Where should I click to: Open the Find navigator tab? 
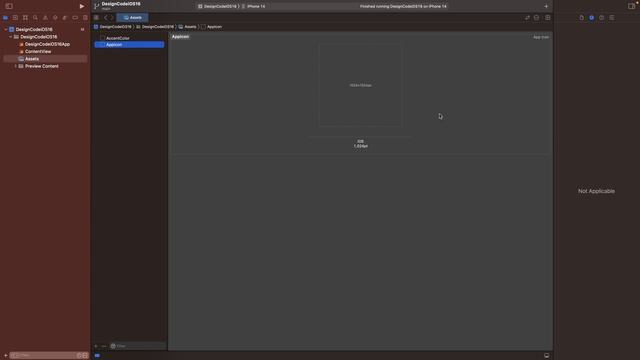[x=35, y=18]
